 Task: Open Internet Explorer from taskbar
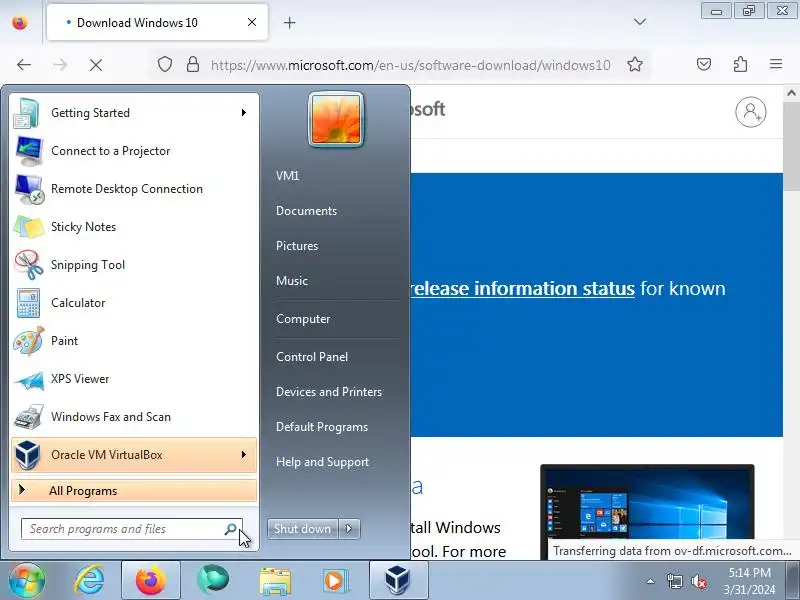tap(90, 581)
